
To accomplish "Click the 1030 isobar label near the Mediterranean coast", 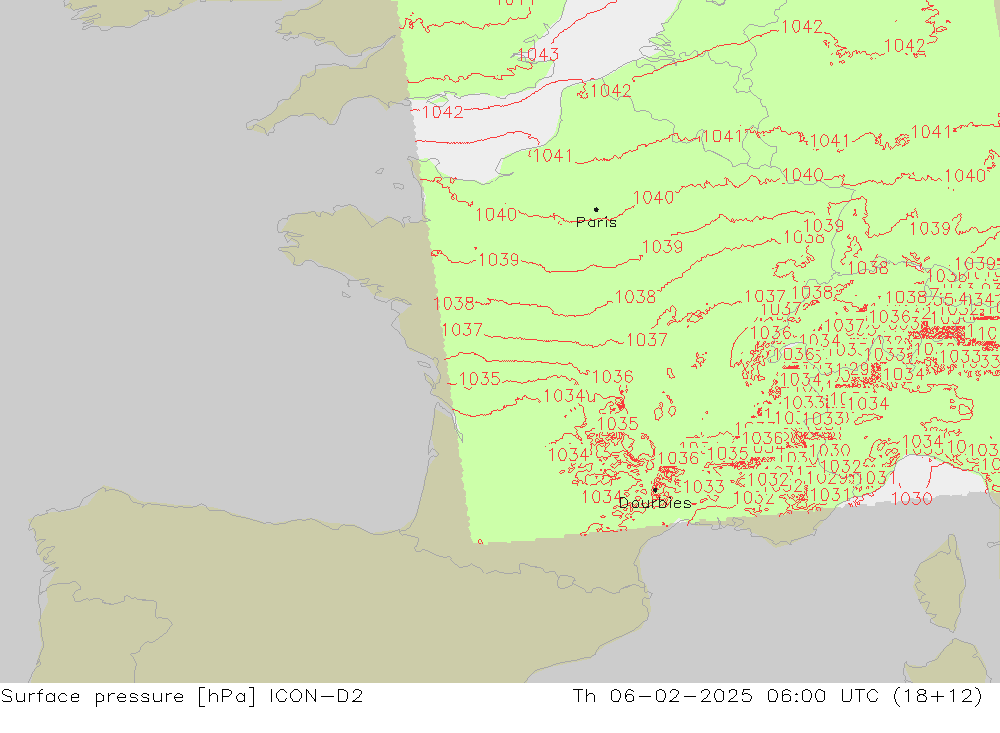I will coord(911,498).
